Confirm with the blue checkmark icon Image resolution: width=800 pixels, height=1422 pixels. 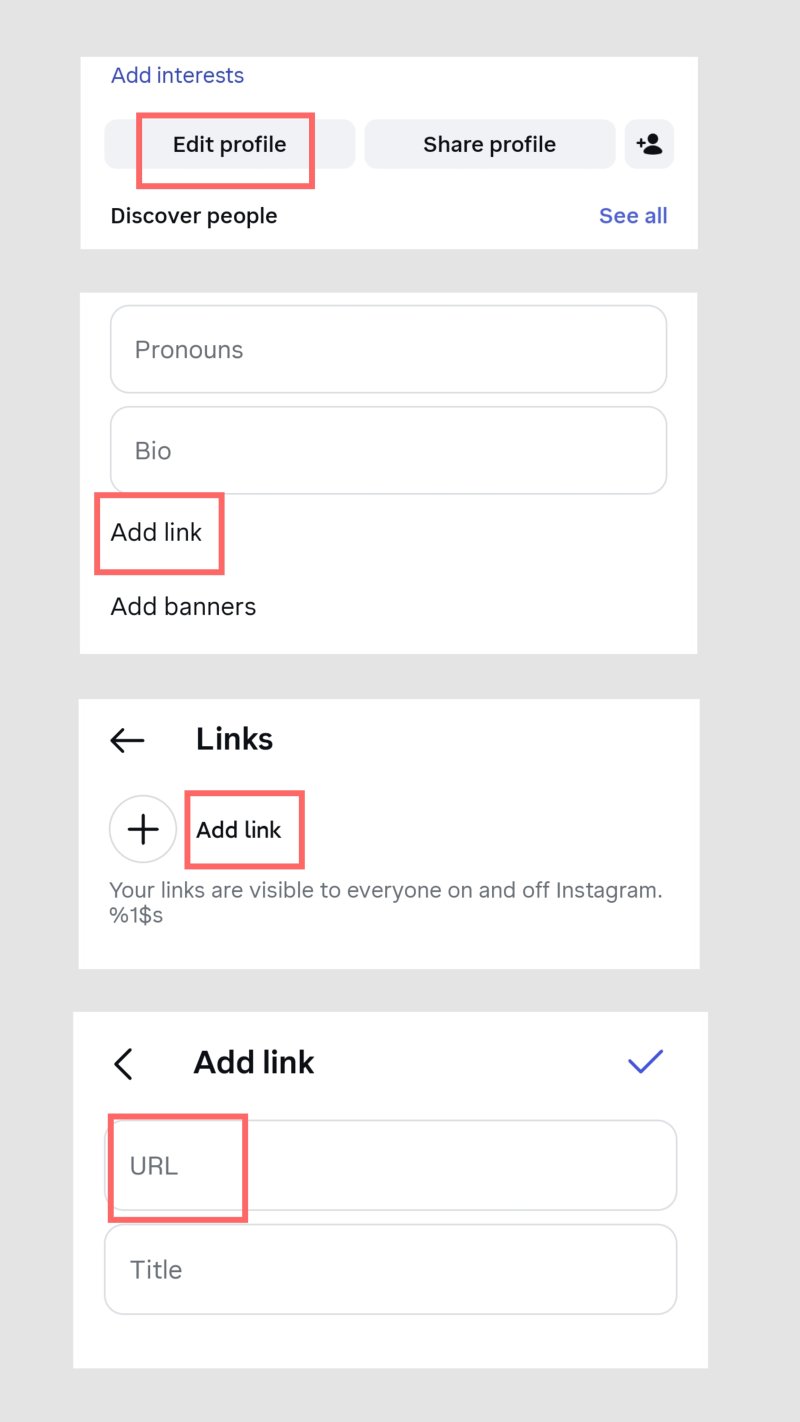coord(645,1062)
